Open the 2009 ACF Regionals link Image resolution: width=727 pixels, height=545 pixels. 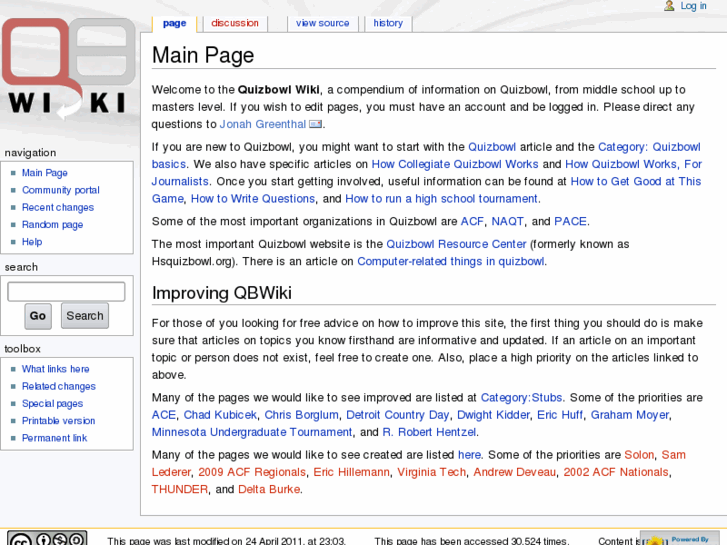point(252,472)
